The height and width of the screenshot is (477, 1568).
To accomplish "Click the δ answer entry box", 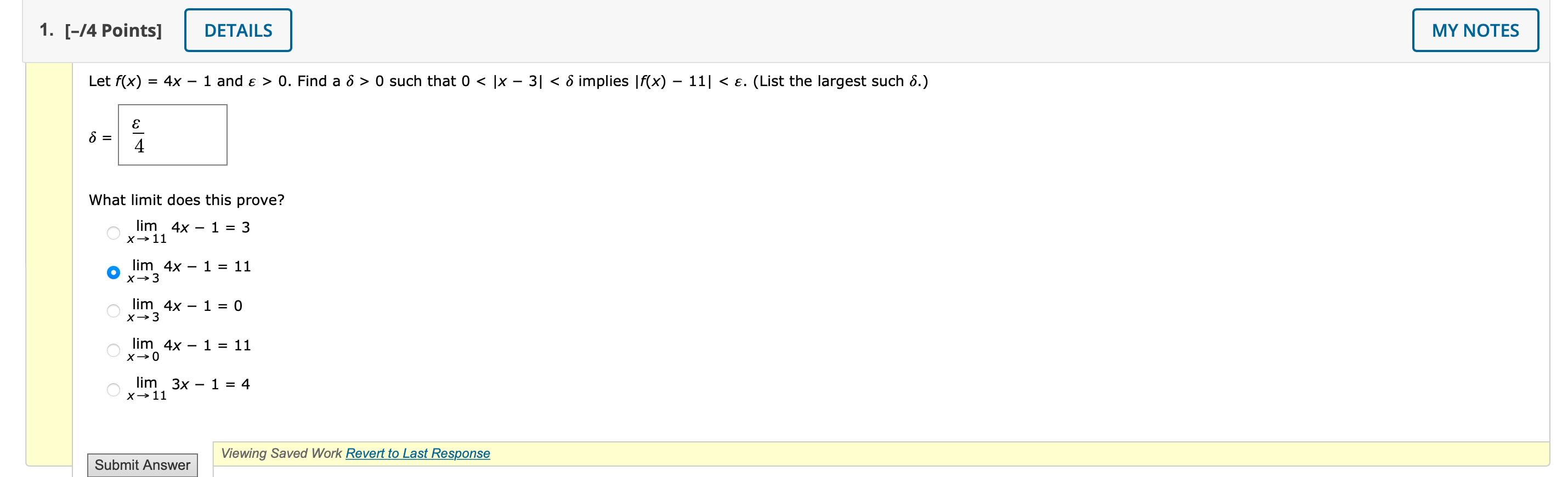I will (x=172, y=134).
